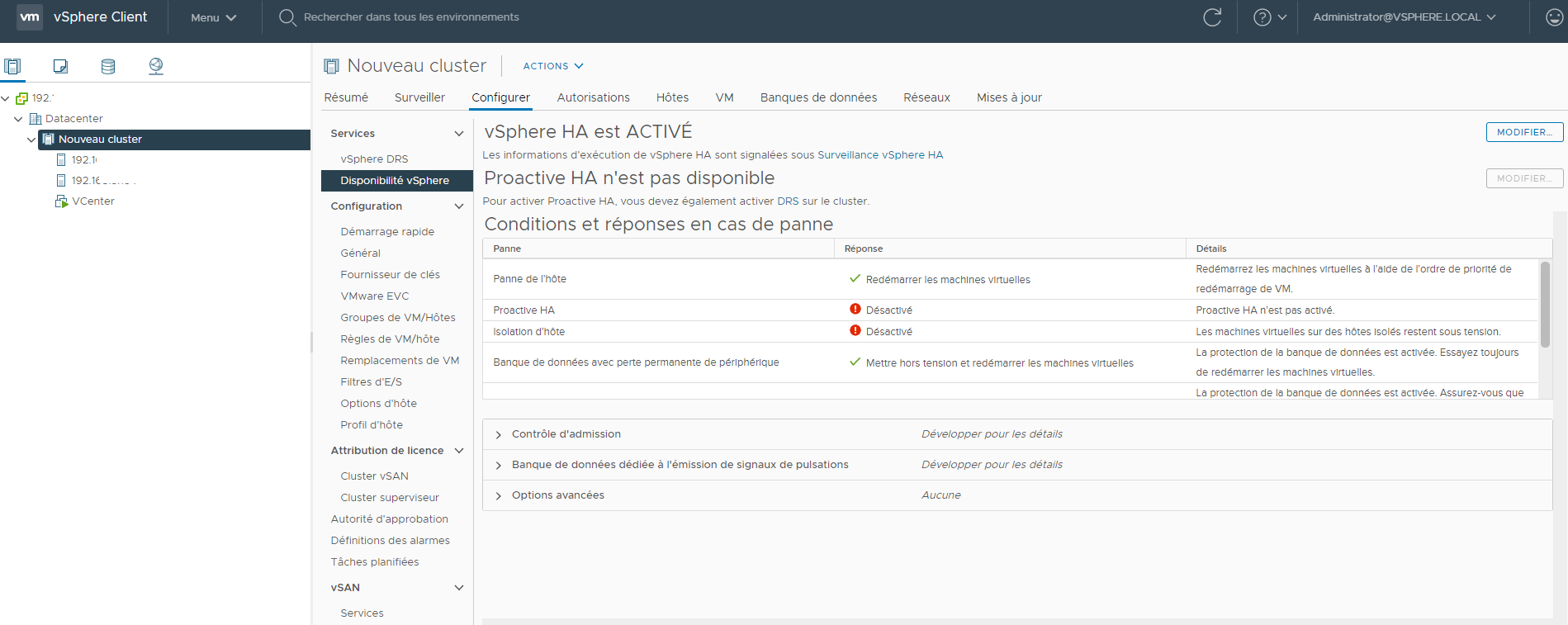Click the VCenter VM icon in tree

pyautogui.click(x=61, y=201)
